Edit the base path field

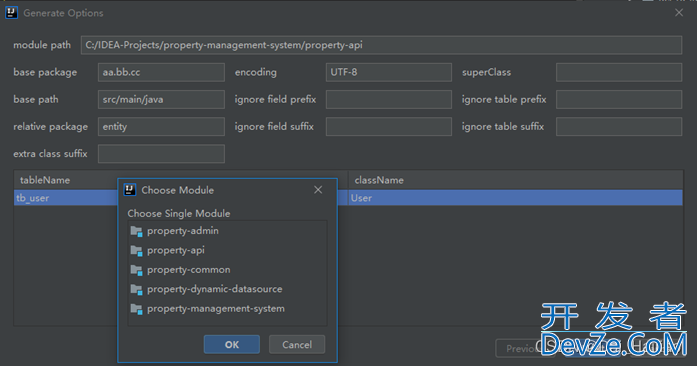(161, 100)
